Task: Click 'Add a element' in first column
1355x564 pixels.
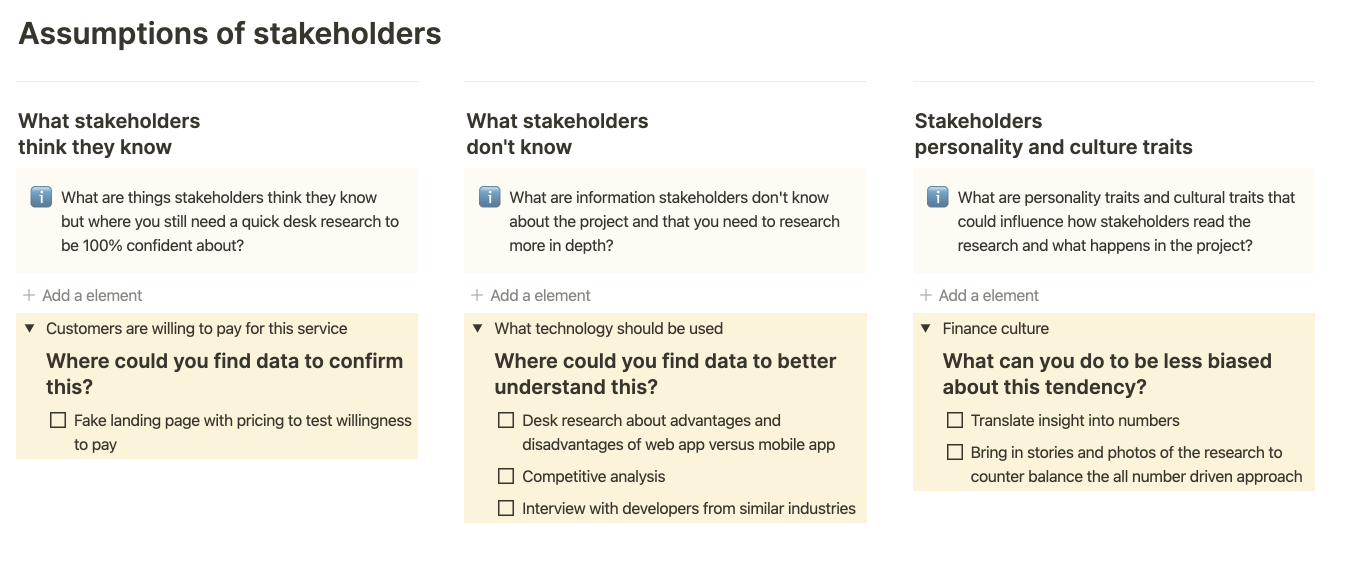Action: click(92, 296)
